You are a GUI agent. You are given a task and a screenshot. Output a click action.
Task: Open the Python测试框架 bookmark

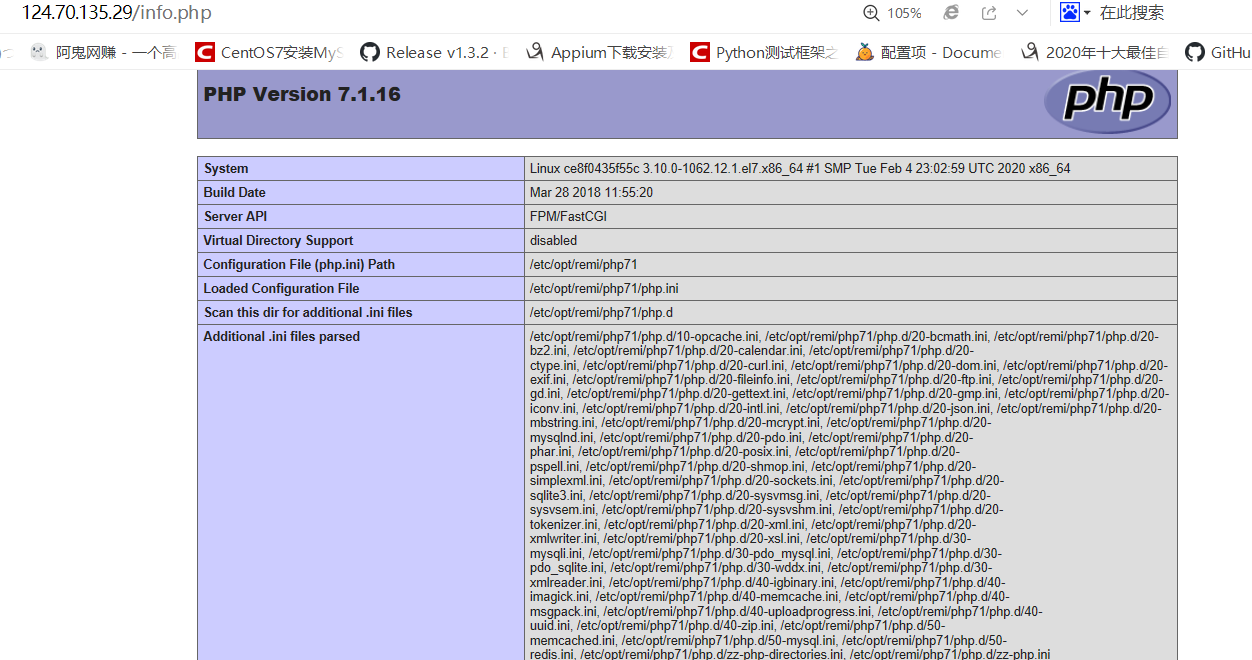click(x=765, y=53)
